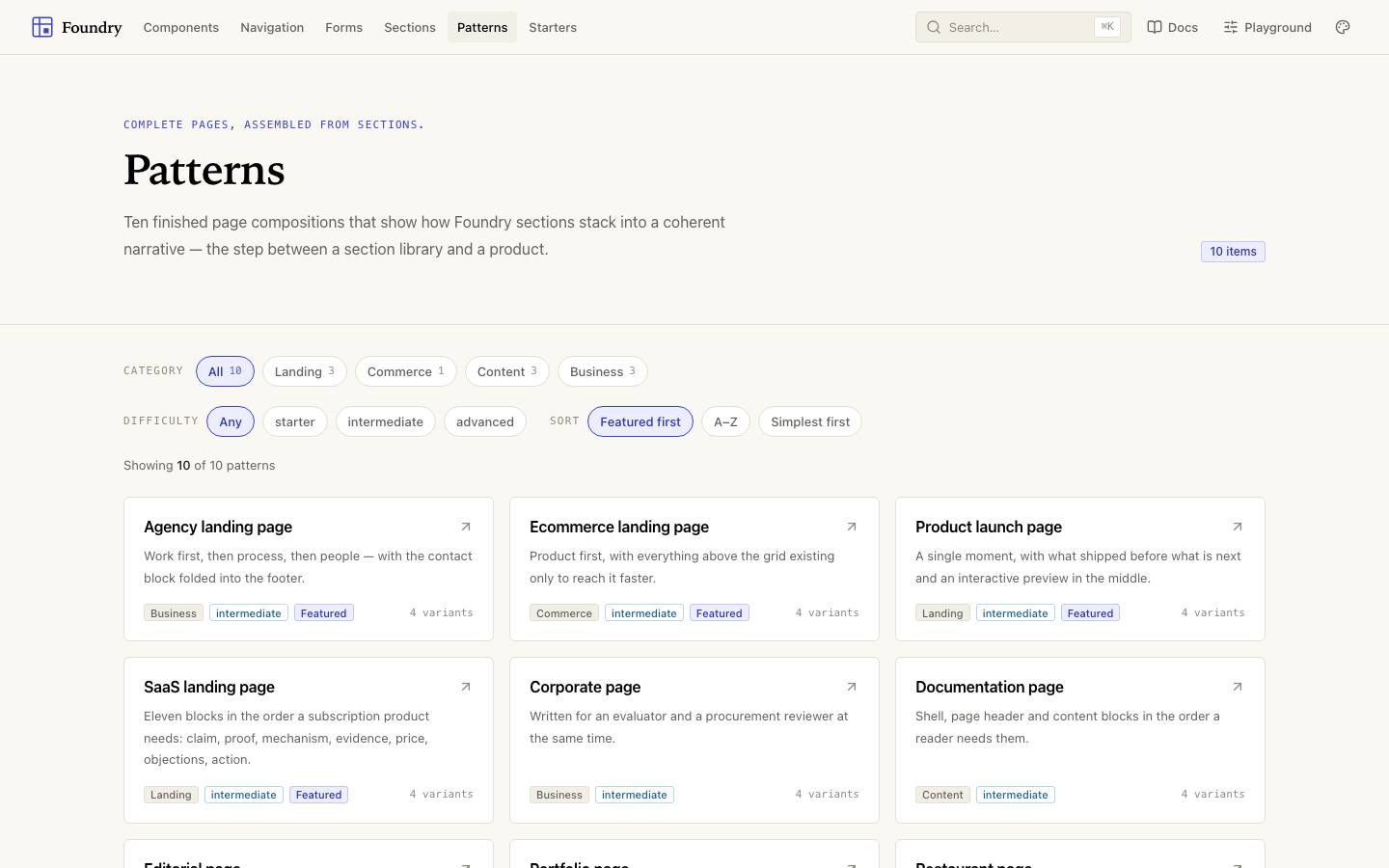The height and width of the screenshot is (868, 1389).
Task: Open the Components nav item
Action: click(180, 27)
